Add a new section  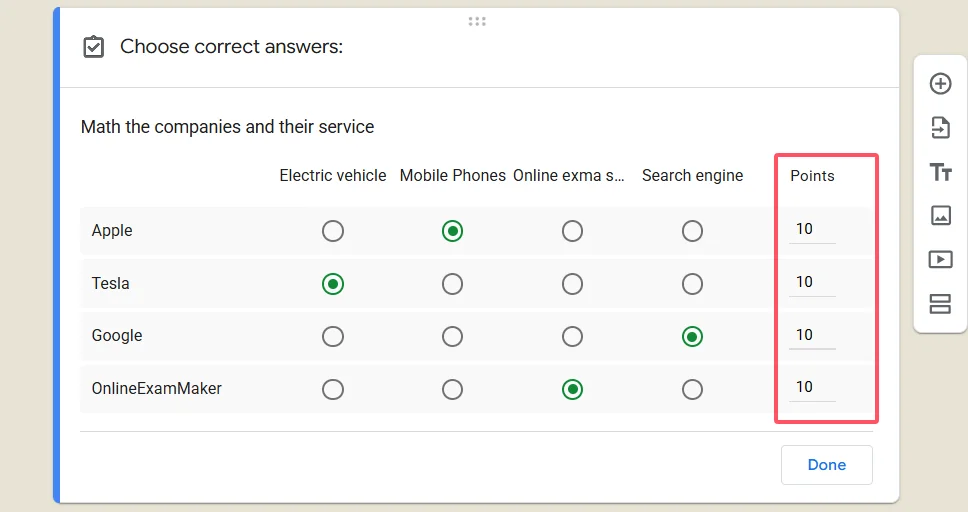tap(940, 304)
